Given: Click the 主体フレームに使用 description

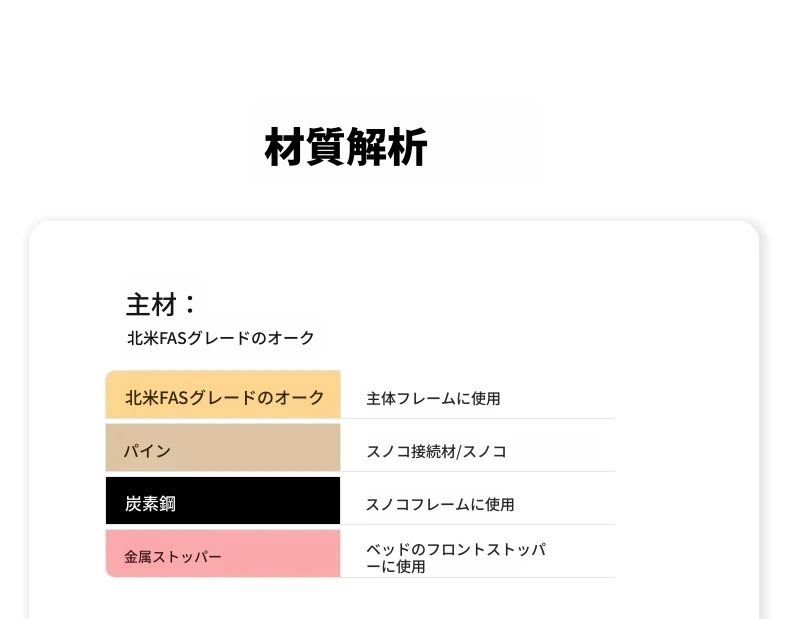Looking at the screenshot, I should (x=433, y=398).
